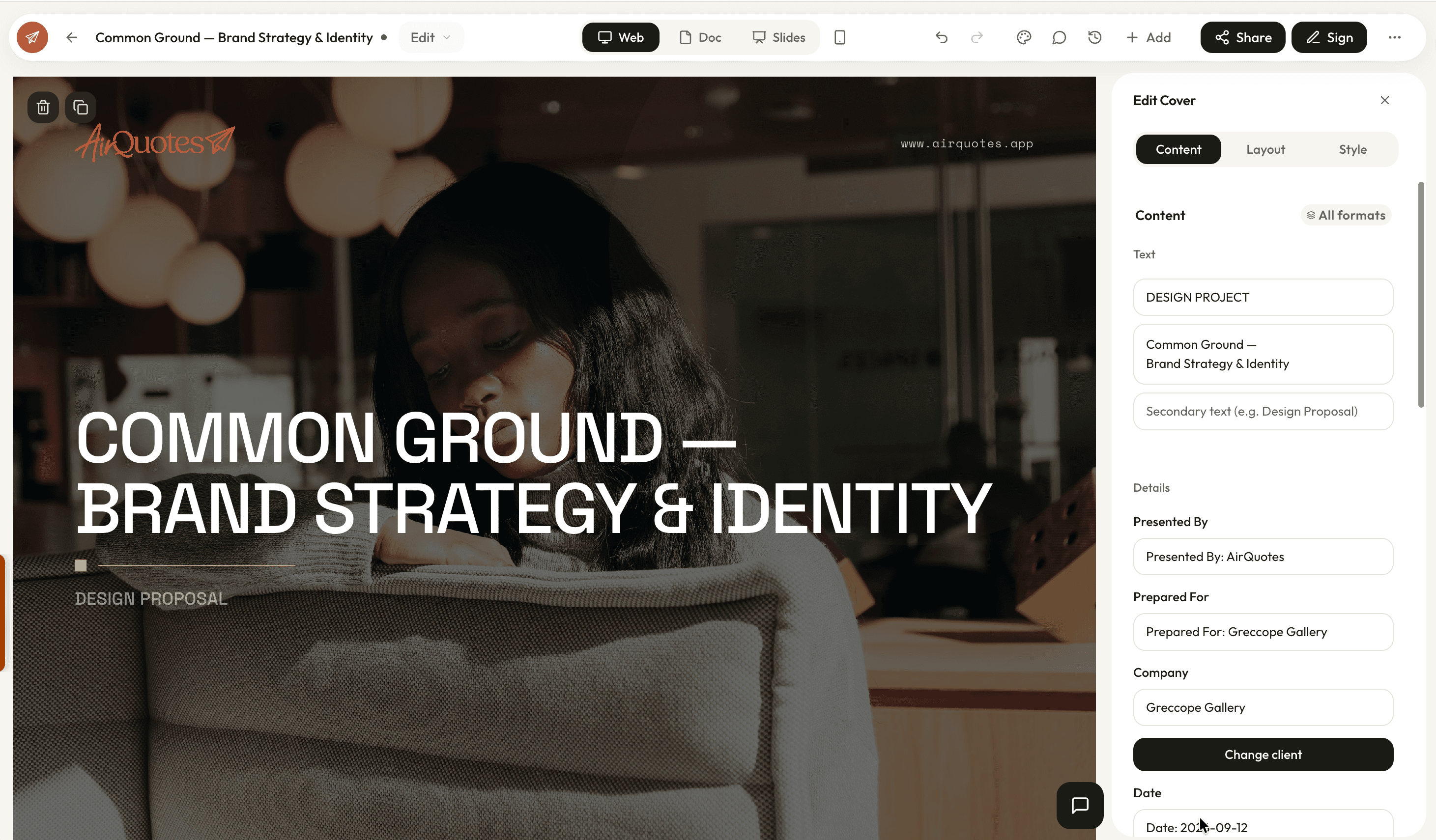Switch to the Slides view tab
1436x840 pixels.
pyautogui.click(x=778, y=38)
